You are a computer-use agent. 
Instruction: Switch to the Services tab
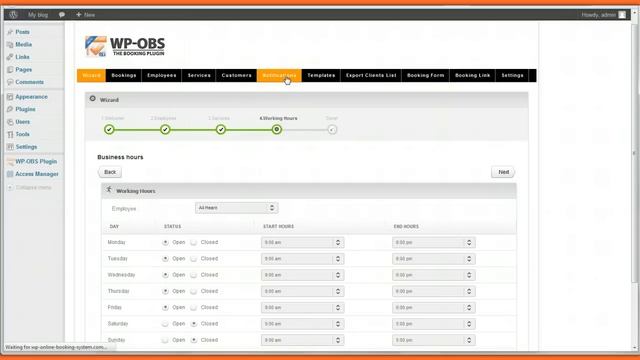pos(199,76)
